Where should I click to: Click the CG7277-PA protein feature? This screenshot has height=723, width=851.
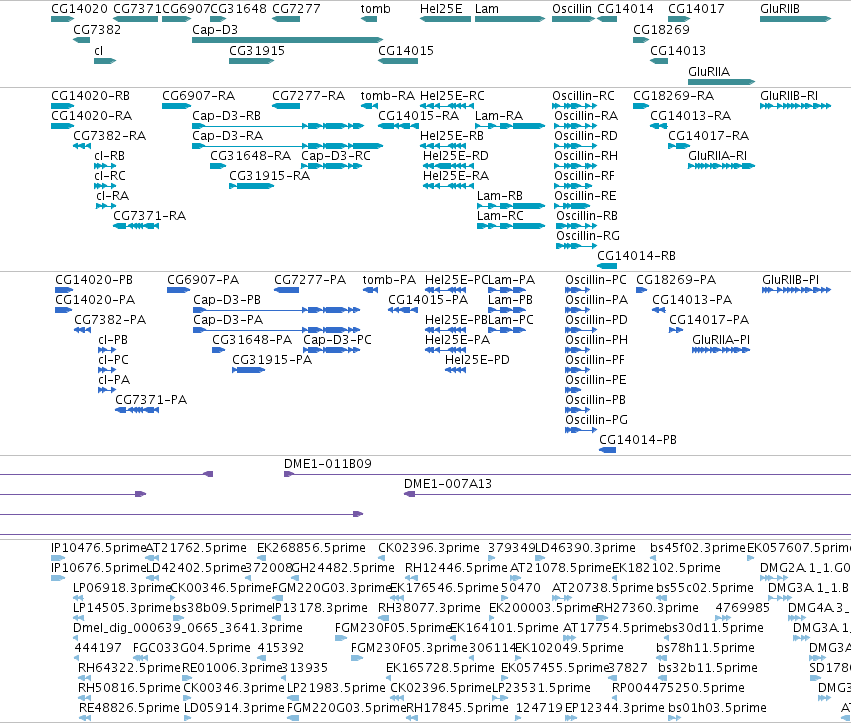click(286, 290)
